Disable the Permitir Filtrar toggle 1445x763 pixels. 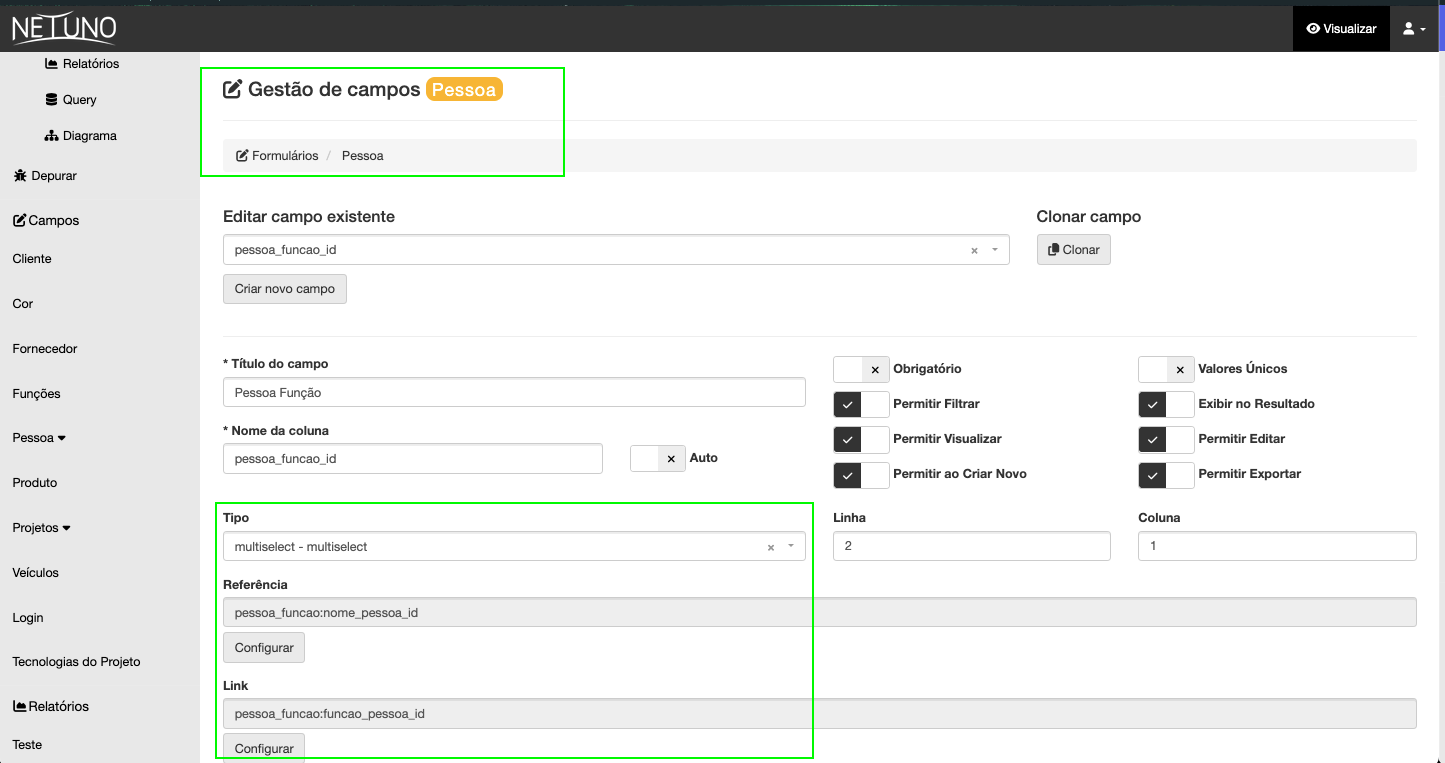(861, 404)
